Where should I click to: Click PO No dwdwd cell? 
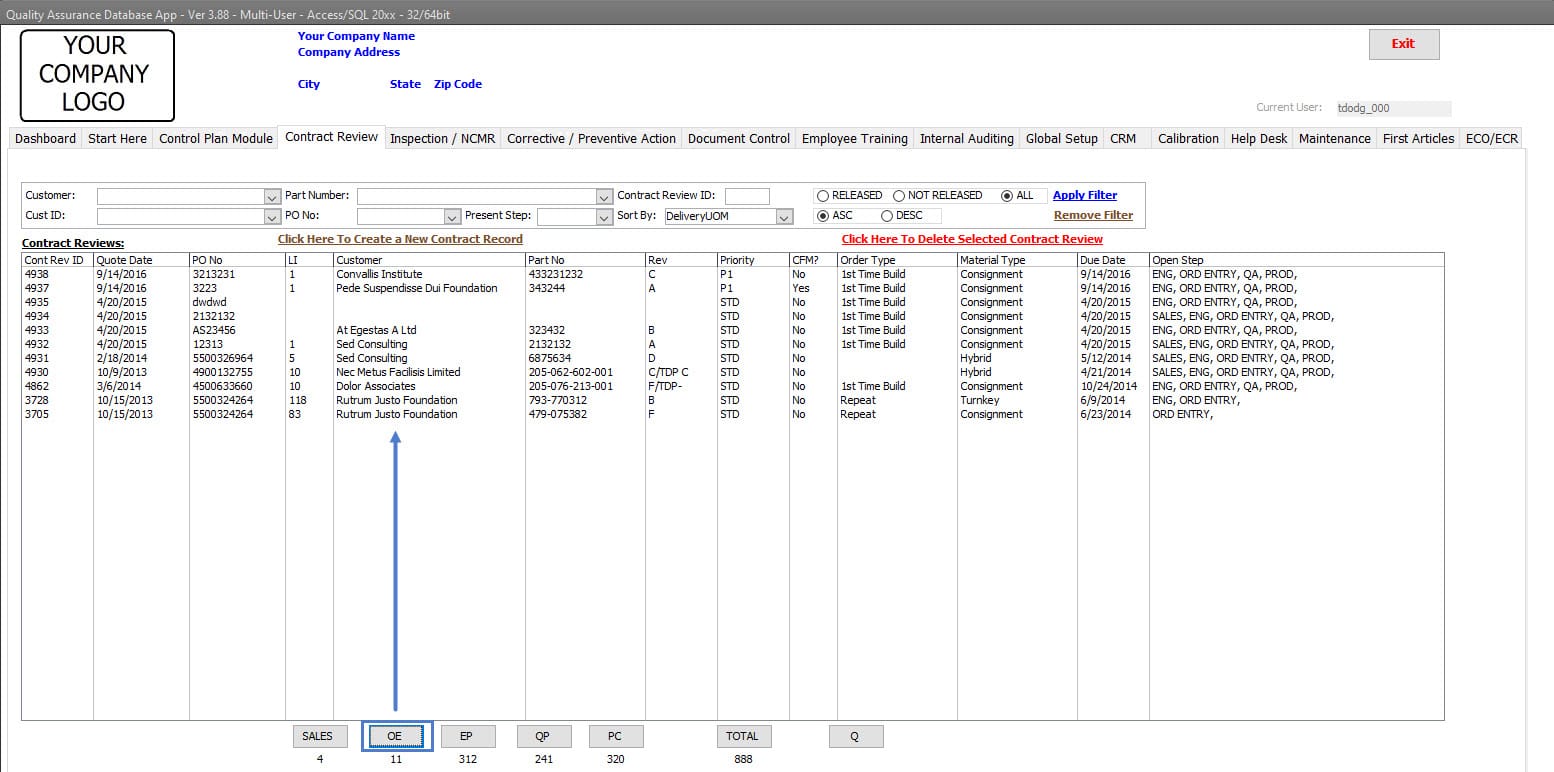coord(210,302)
